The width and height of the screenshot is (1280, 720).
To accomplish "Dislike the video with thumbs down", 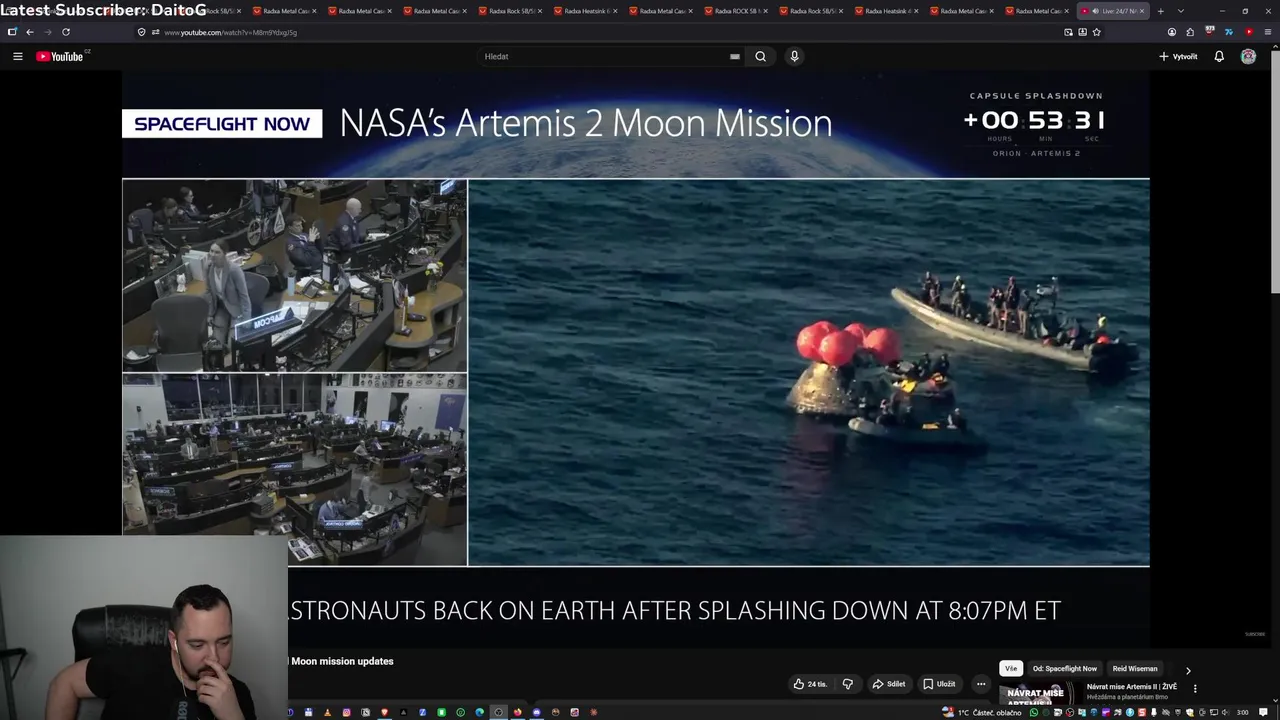I will [848, 684].
